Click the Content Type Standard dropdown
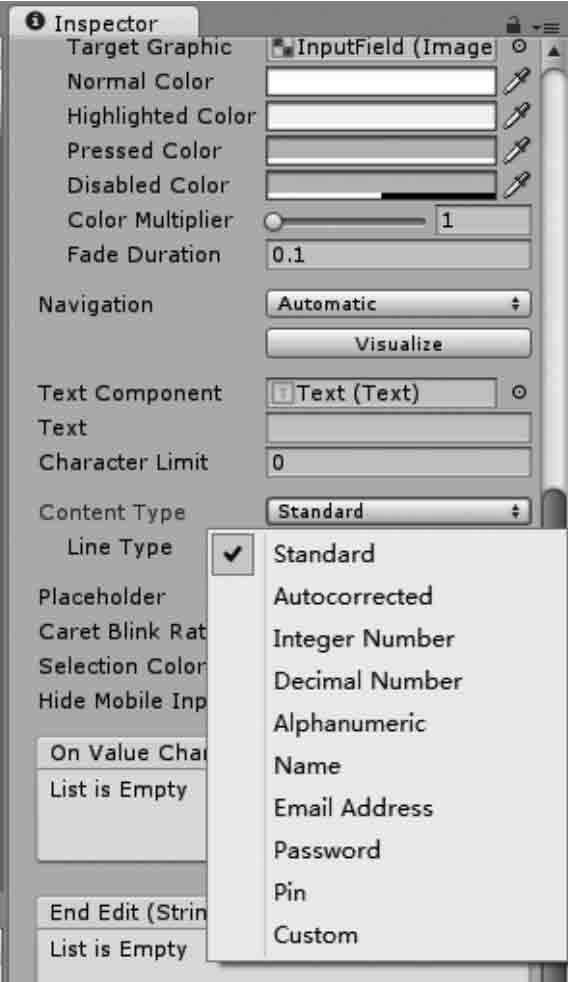This screenshot has height=982, width=568. [398, 512]
